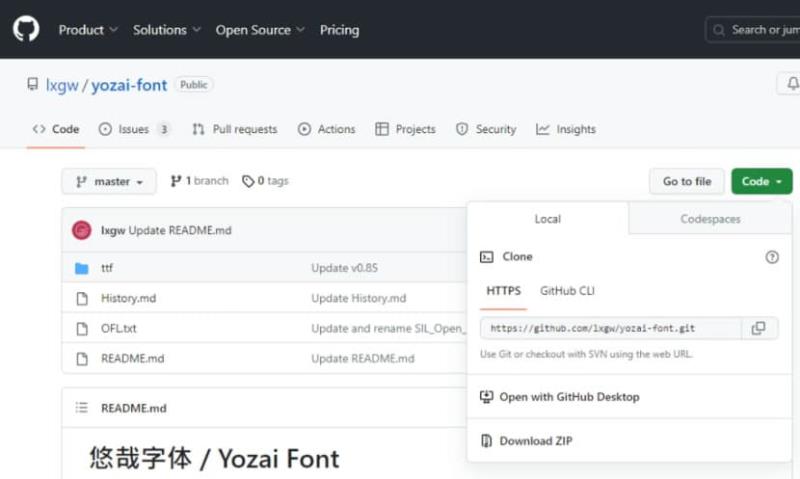Select the GitHub CLI clone option
Viewport: 800px width, 479px height.
(x=567, y=291)
